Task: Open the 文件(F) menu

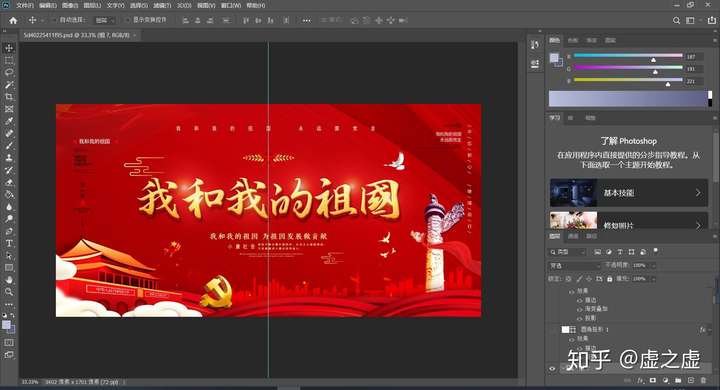Action: (x=25, y=6)
